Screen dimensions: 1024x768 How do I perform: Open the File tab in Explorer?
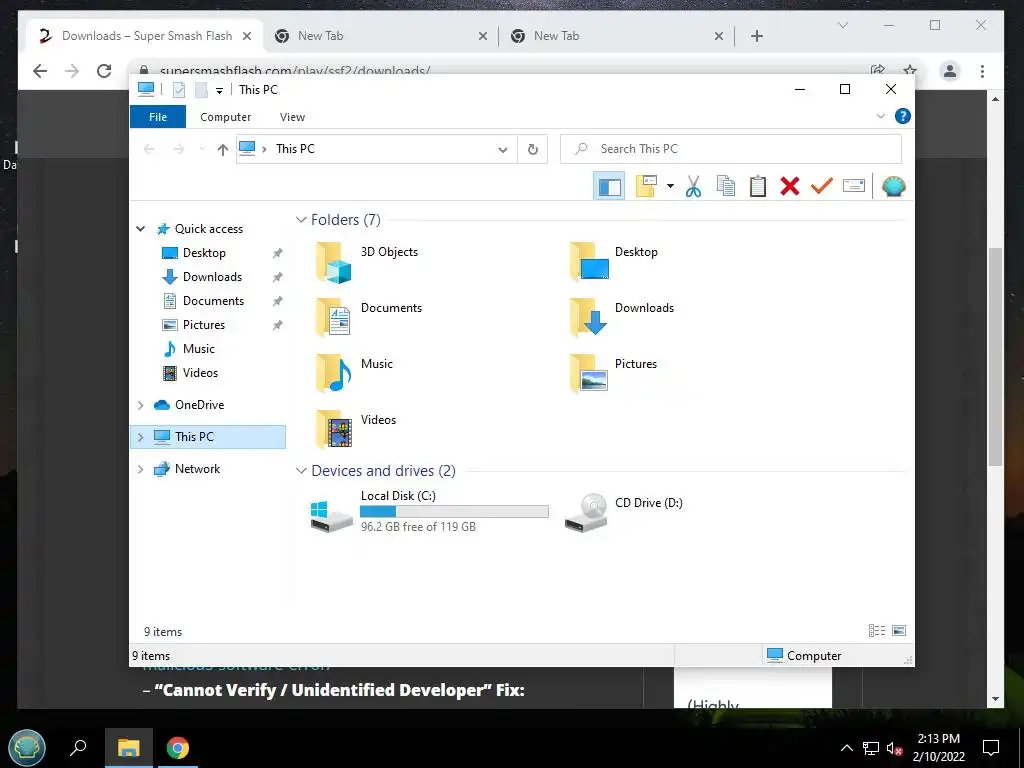(x=158, y=117)
